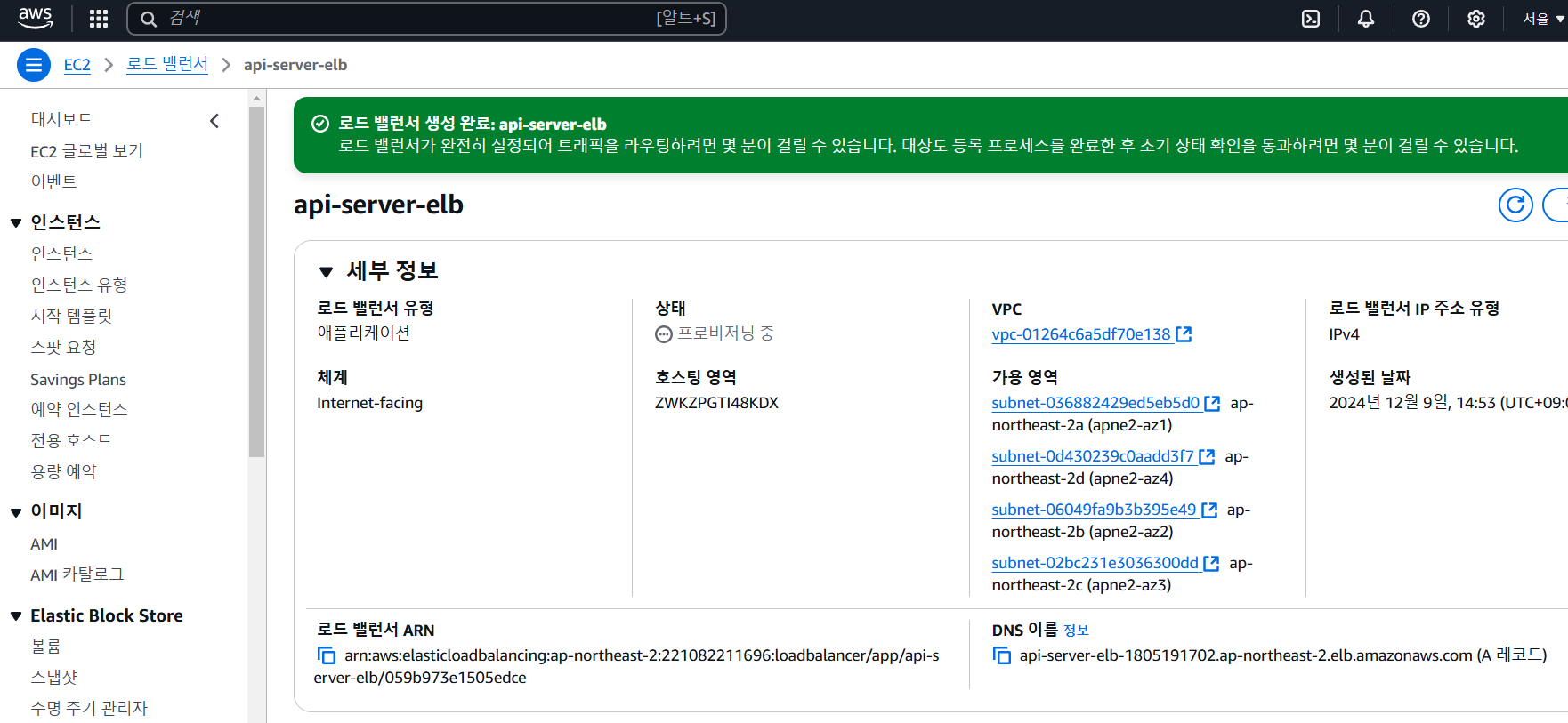
Task: Select the Internet-facing scheme value
Action: click(369, 403)
